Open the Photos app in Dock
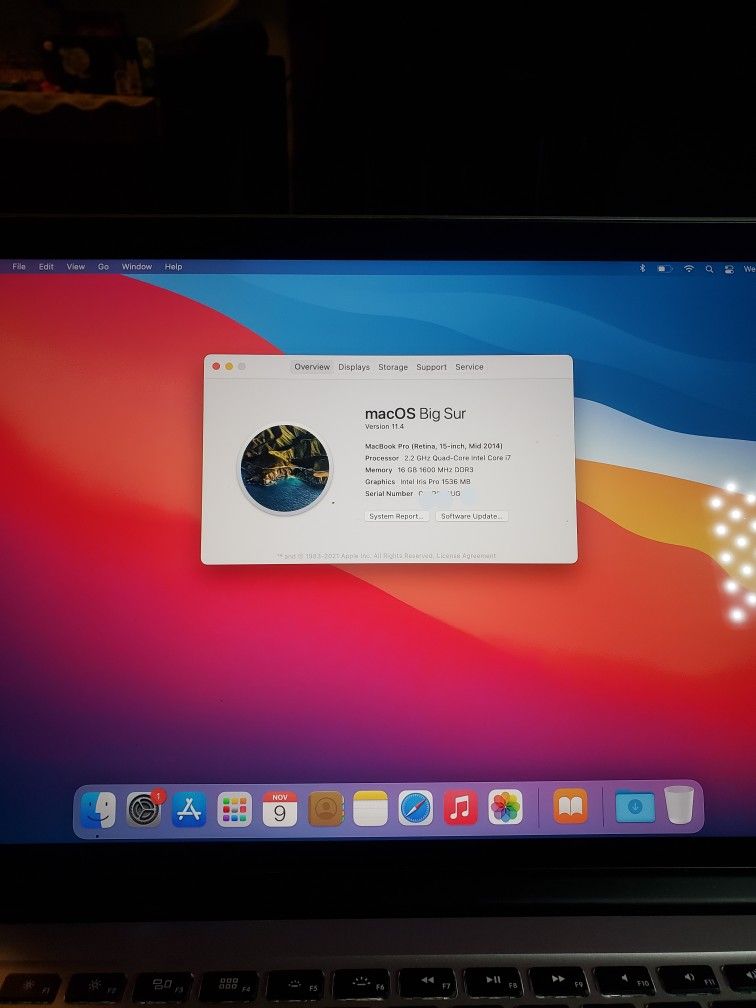 [x=505, y=807]
